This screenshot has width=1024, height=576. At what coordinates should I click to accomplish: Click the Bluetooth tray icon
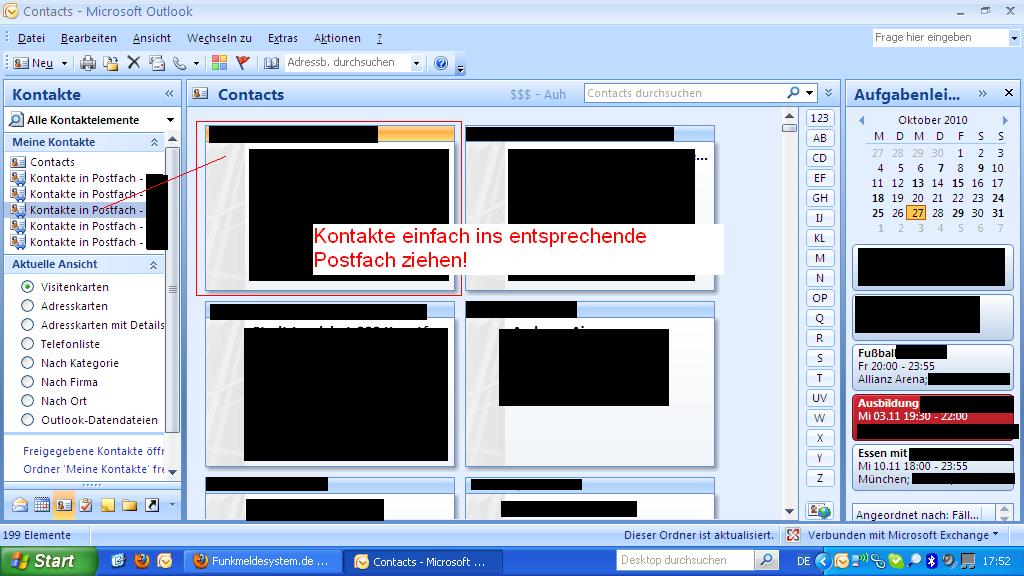(932, 561)
